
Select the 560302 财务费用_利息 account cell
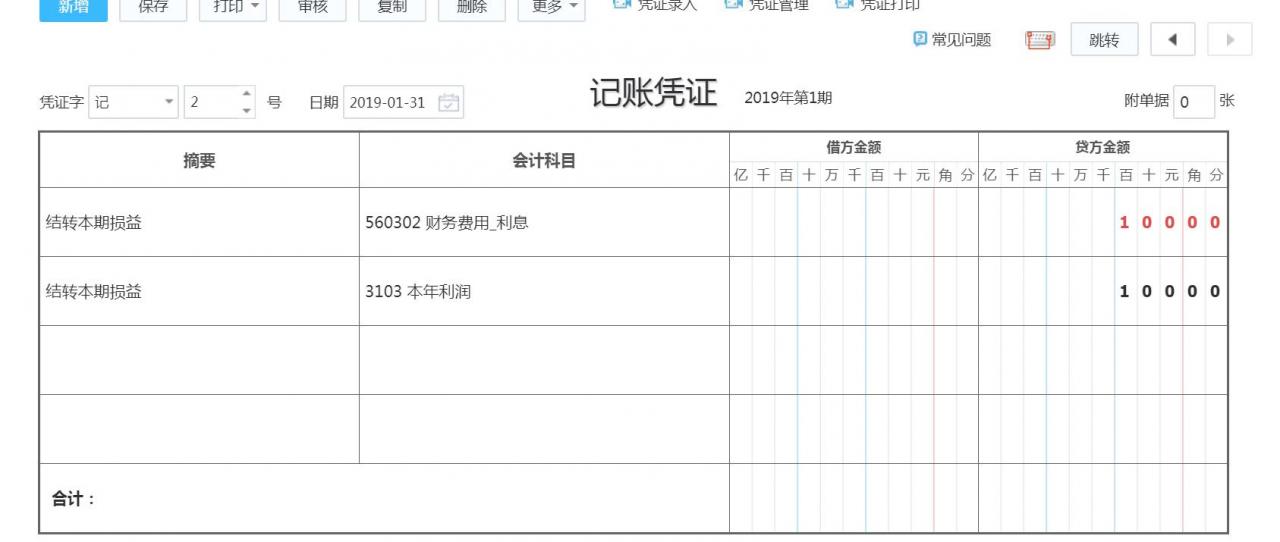click(544, 222)
